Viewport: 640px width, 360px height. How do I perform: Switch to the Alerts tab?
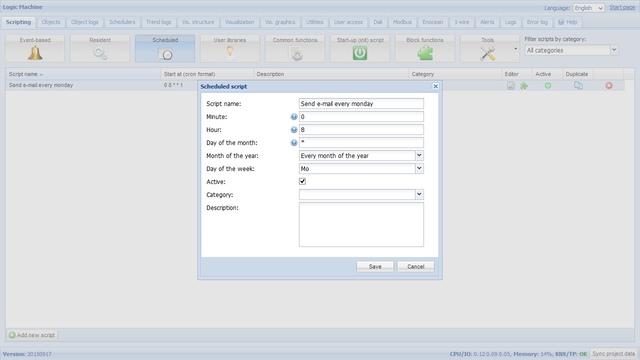tap(487, 22)
